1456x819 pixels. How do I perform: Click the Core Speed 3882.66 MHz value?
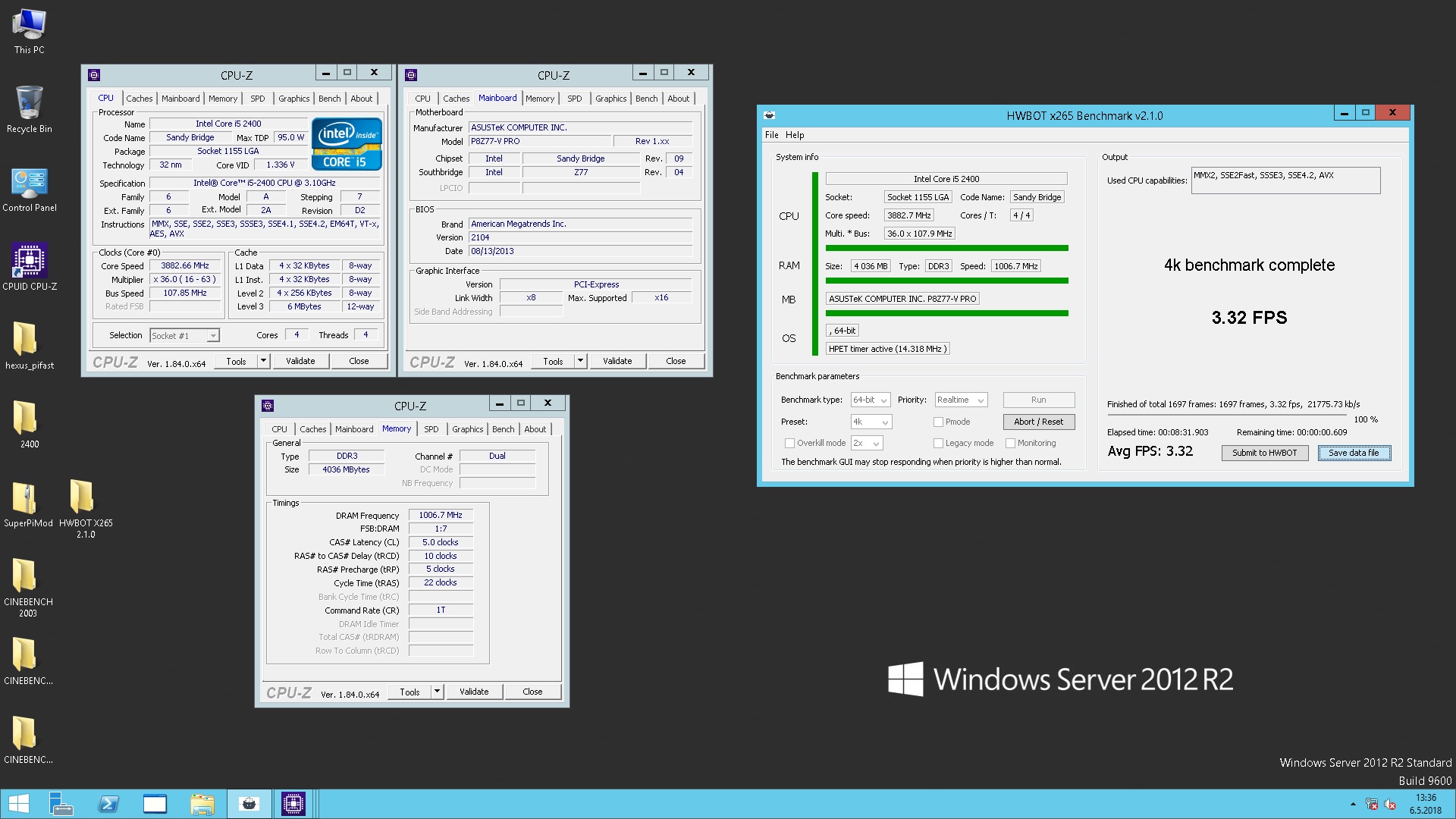pos(184,266)
